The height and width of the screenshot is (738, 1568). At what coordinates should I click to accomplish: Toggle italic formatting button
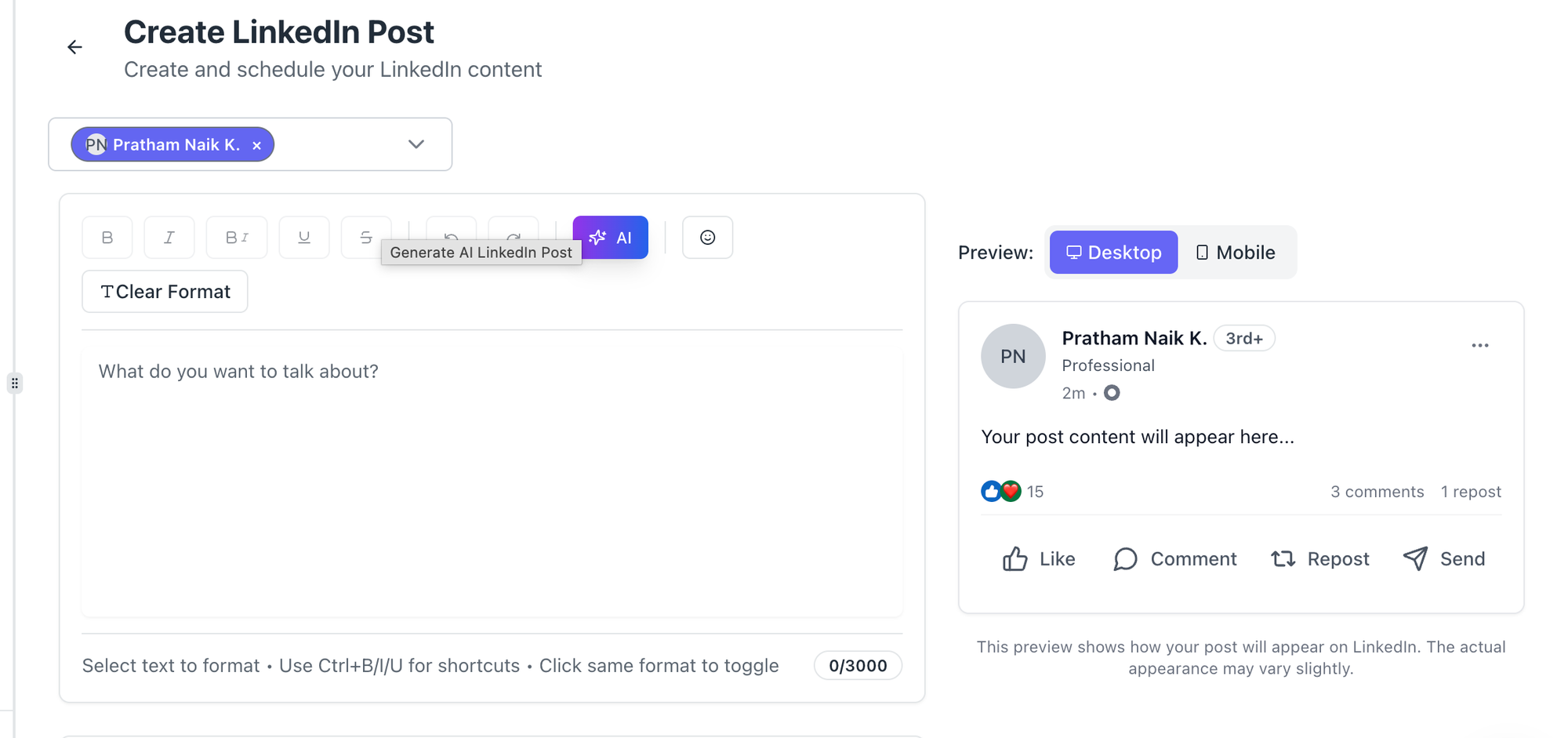(x=169, y=238)
